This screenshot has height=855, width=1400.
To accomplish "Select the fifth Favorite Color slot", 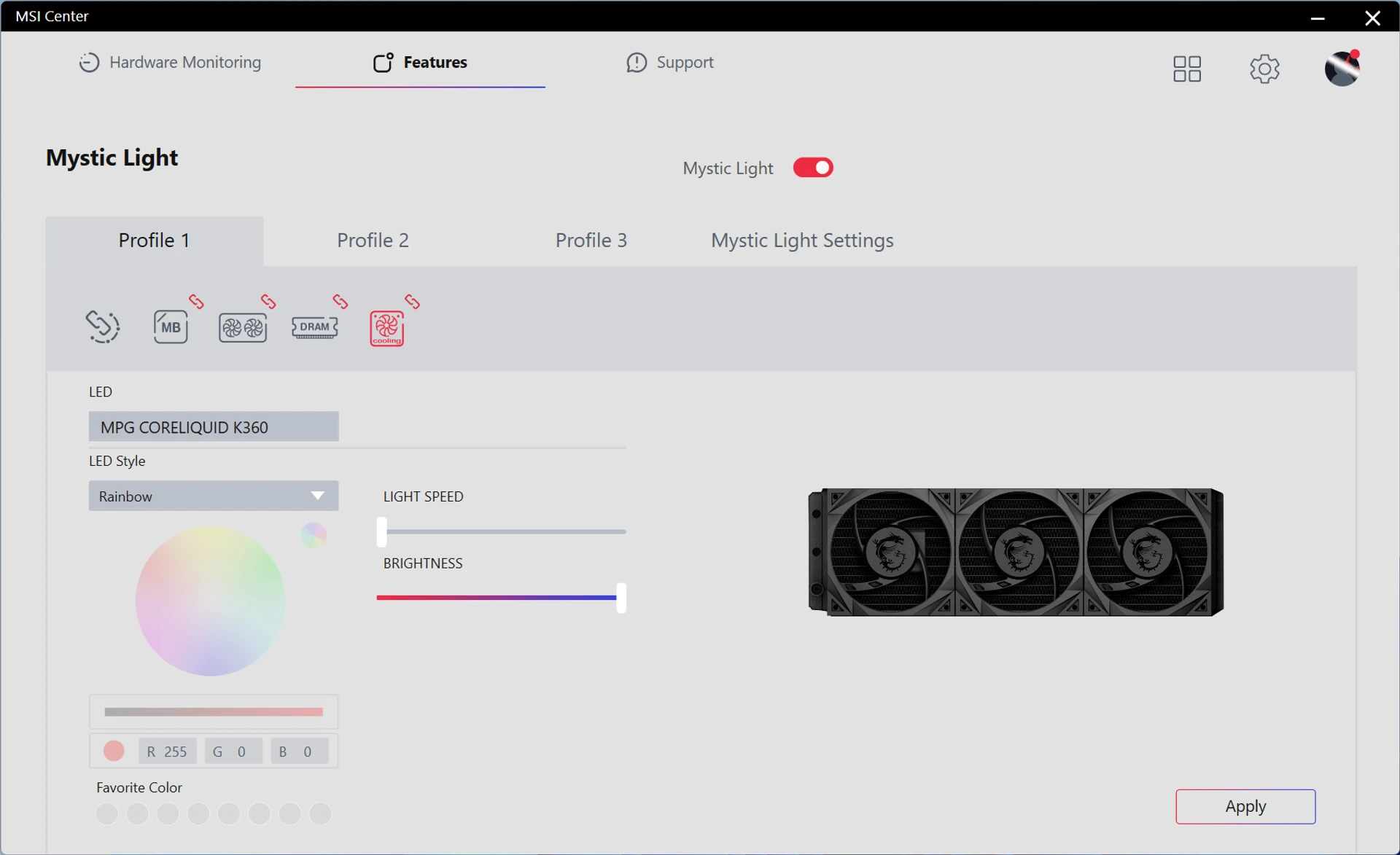I will coord(229,813).
